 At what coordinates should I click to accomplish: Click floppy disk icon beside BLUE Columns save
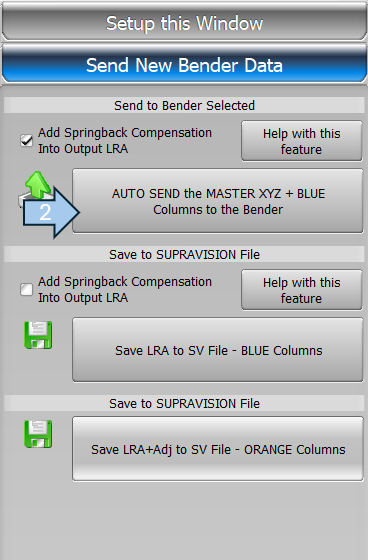point(38,335)
